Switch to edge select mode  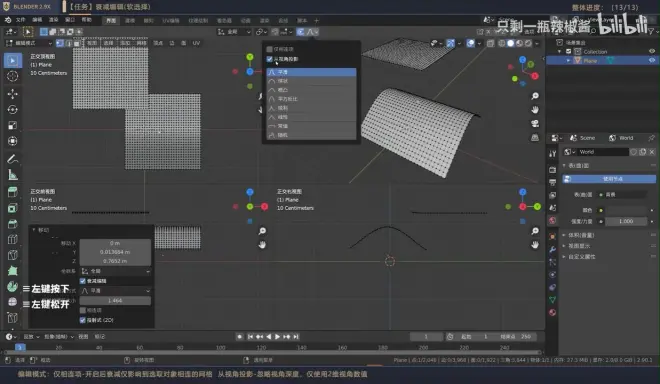(x=68, y=43)
